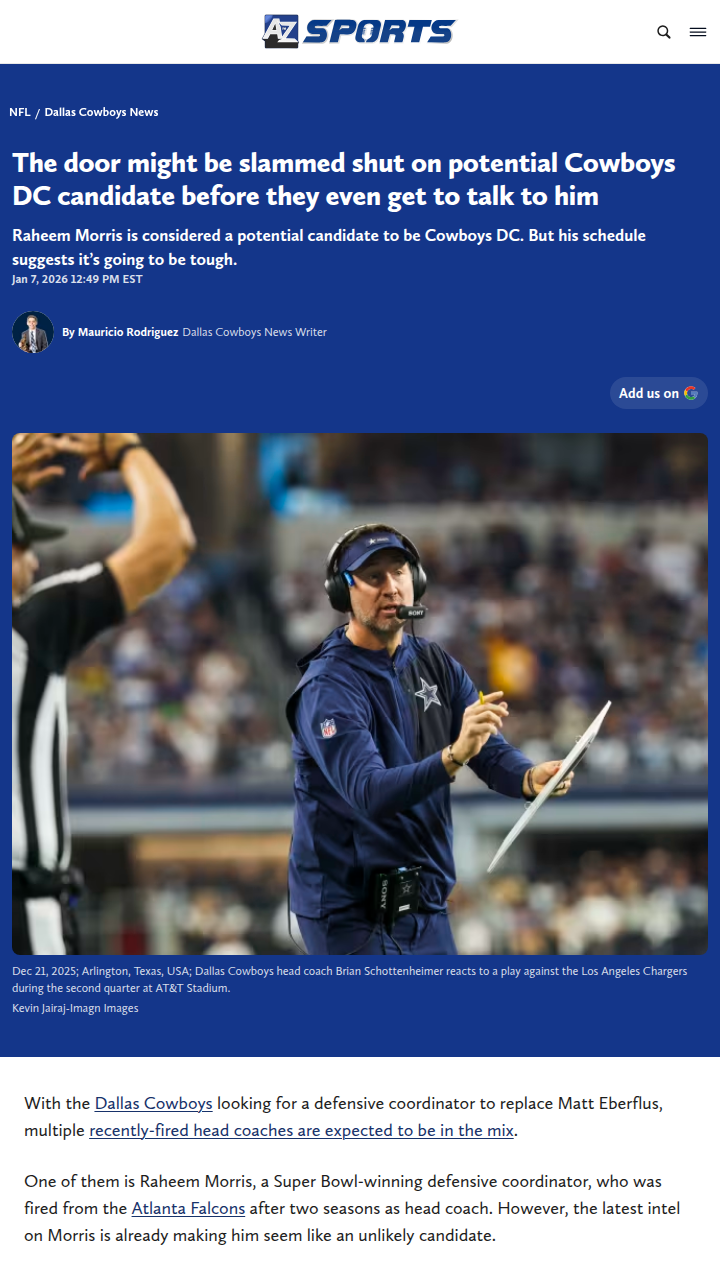This screenshot has width=720, height=1280.
Task: Click the Raheem Morris subheading text
Action: pos(329,247)
